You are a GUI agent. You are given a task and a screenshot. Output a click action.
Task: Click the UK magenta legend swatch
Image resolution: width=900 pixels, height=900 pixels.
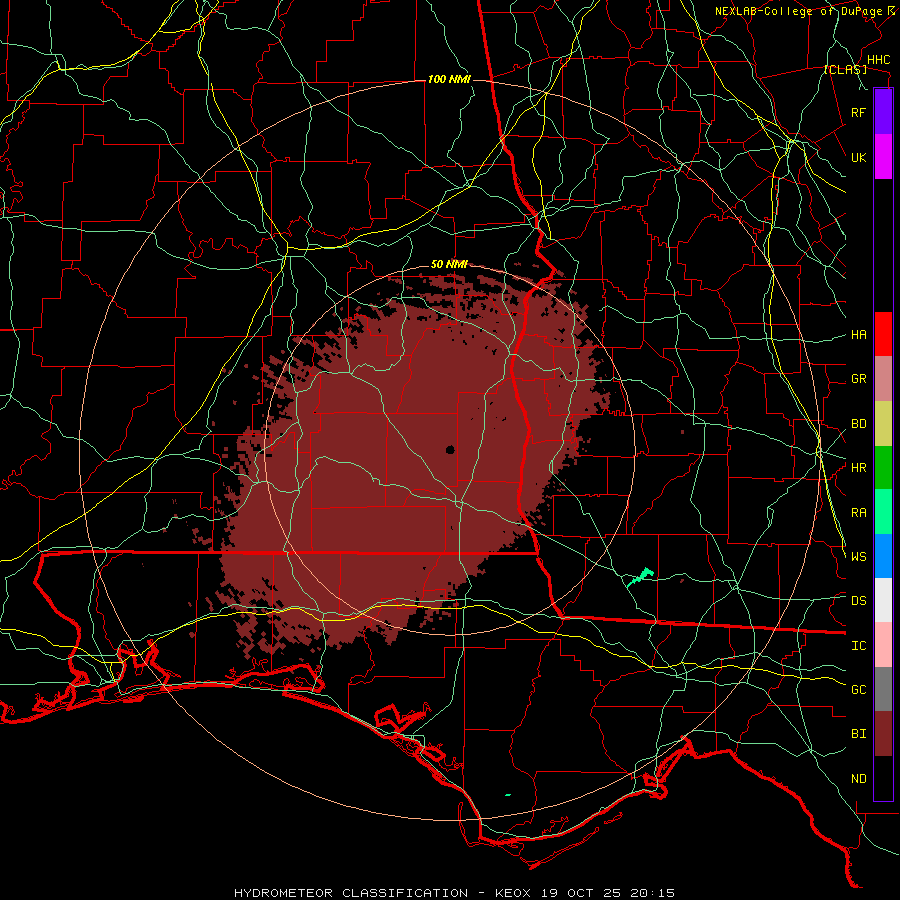tap(883, 157)
